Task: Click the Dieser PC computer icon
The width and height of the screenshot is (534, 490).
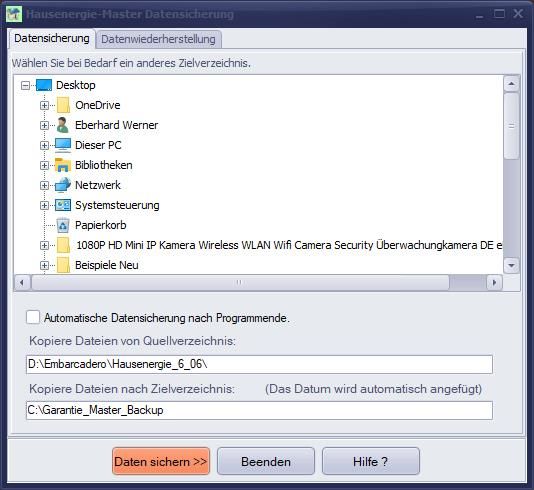Action: point(63,145)
